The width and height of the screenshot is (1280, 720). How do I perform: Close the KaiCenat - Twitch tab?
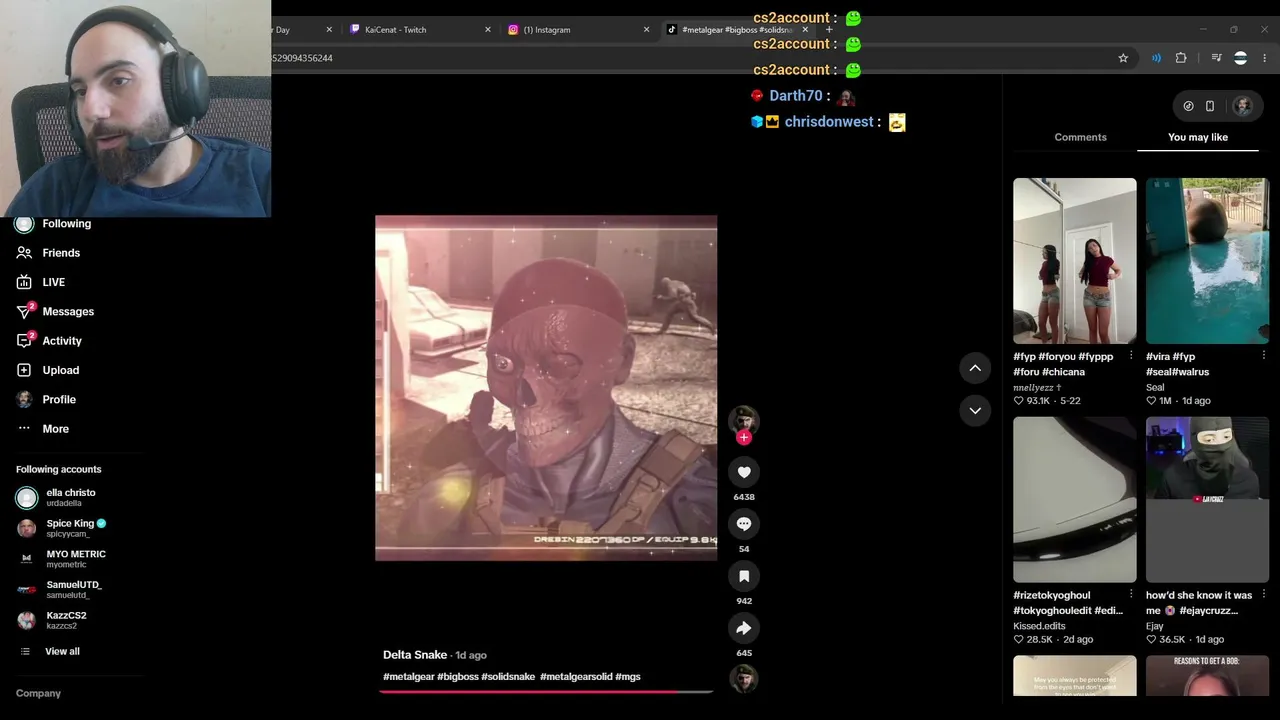pyautogui.click(x=488, y=30)
